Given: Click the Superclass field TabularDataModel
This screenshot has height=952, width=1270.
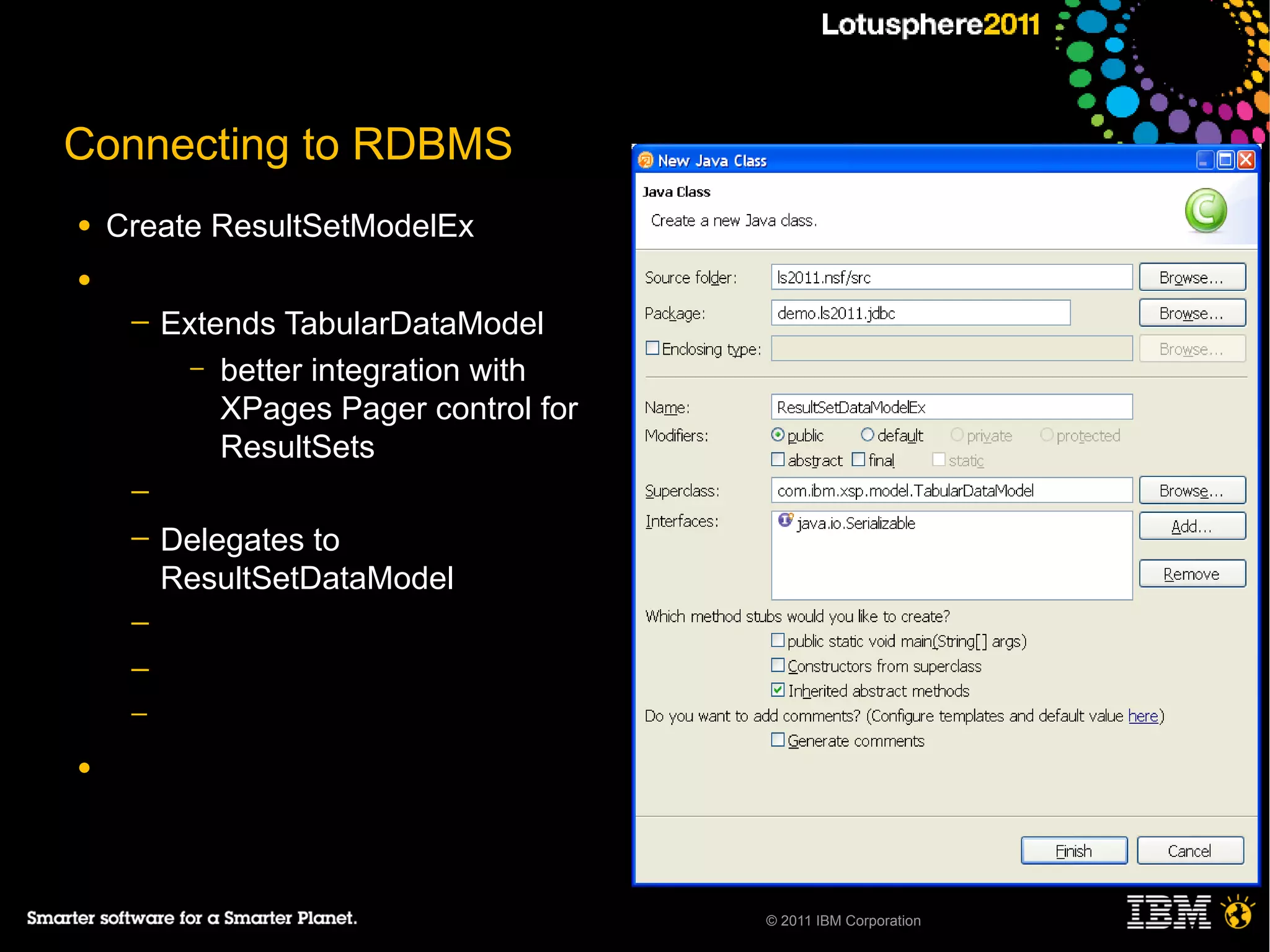Looking at the screenshot, I should click(x=952, y=491).
